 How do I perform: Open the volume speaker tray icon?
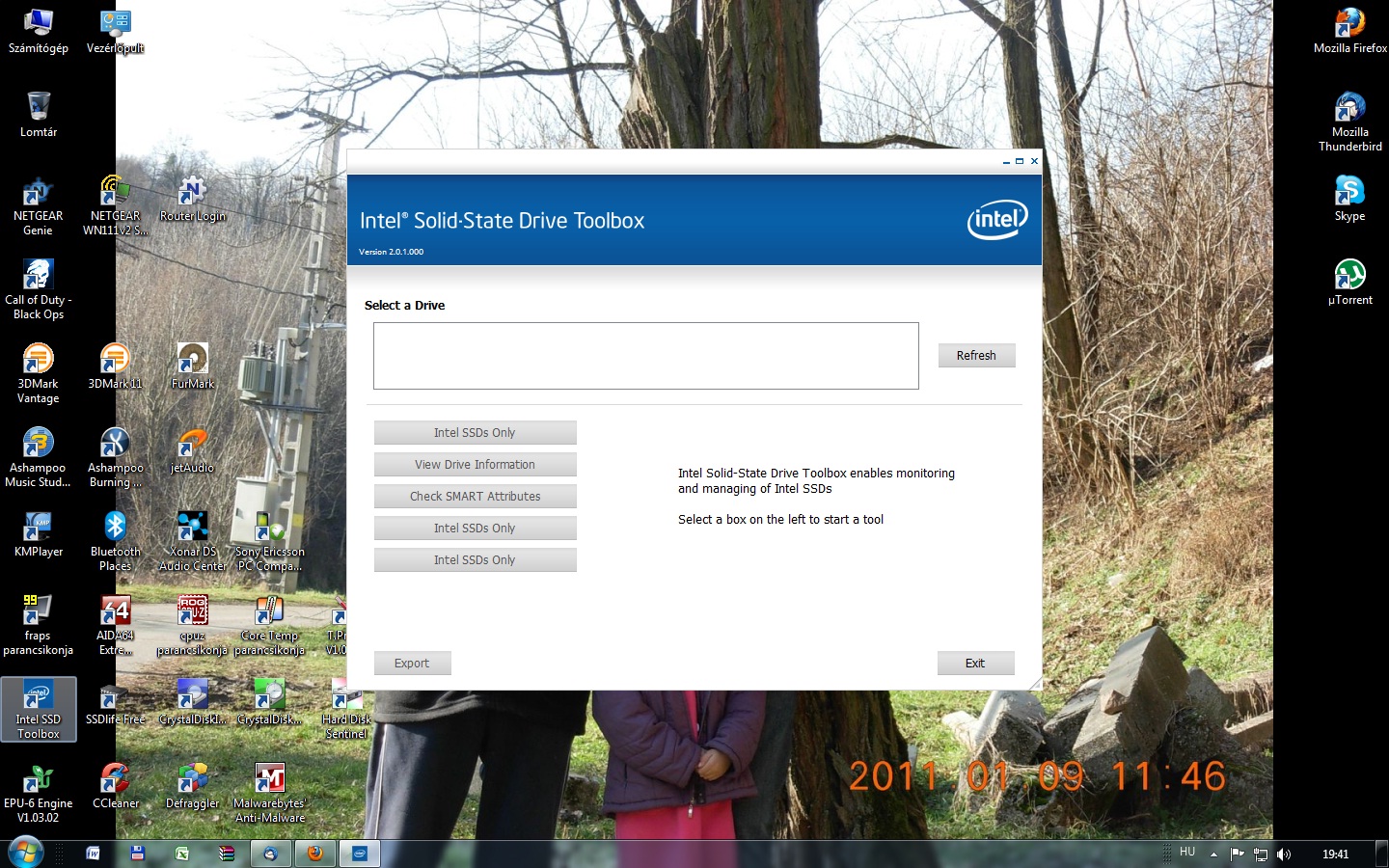point(1284,854)
